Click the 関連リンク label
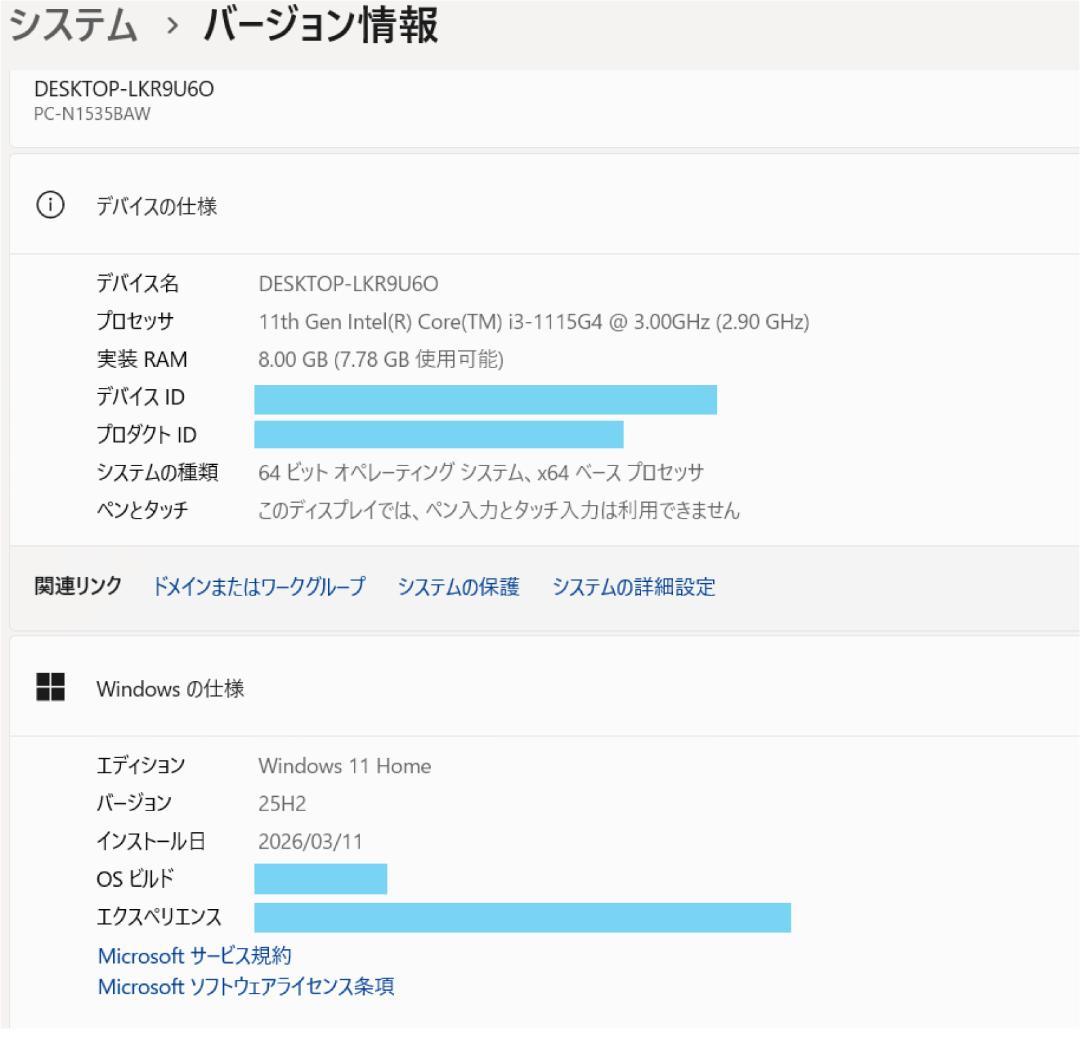Viewport: 1080px width, 1048px height. pyautogui.click(x=78, y=586)
